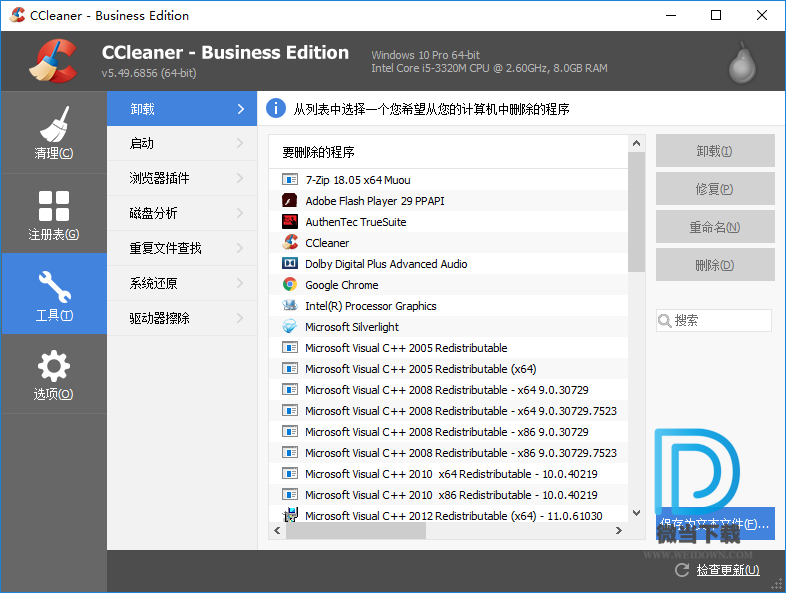Open the 卸载 uninstall tab
Screen dimensions: 786x593
182,109
